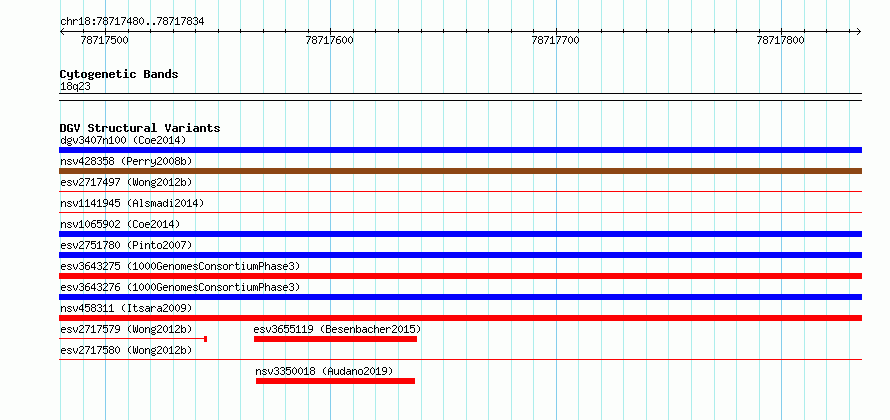Click ruler position 78717800
This screenshot has height=420, width=890.
(780, 40)
